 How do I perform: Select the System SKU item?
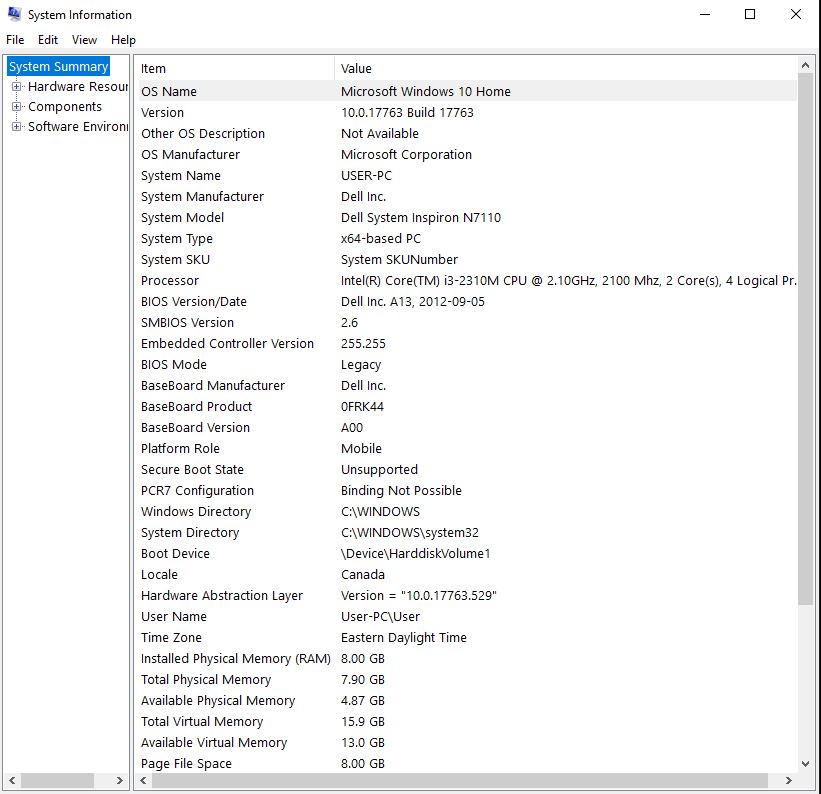click(x=175, y=259)
